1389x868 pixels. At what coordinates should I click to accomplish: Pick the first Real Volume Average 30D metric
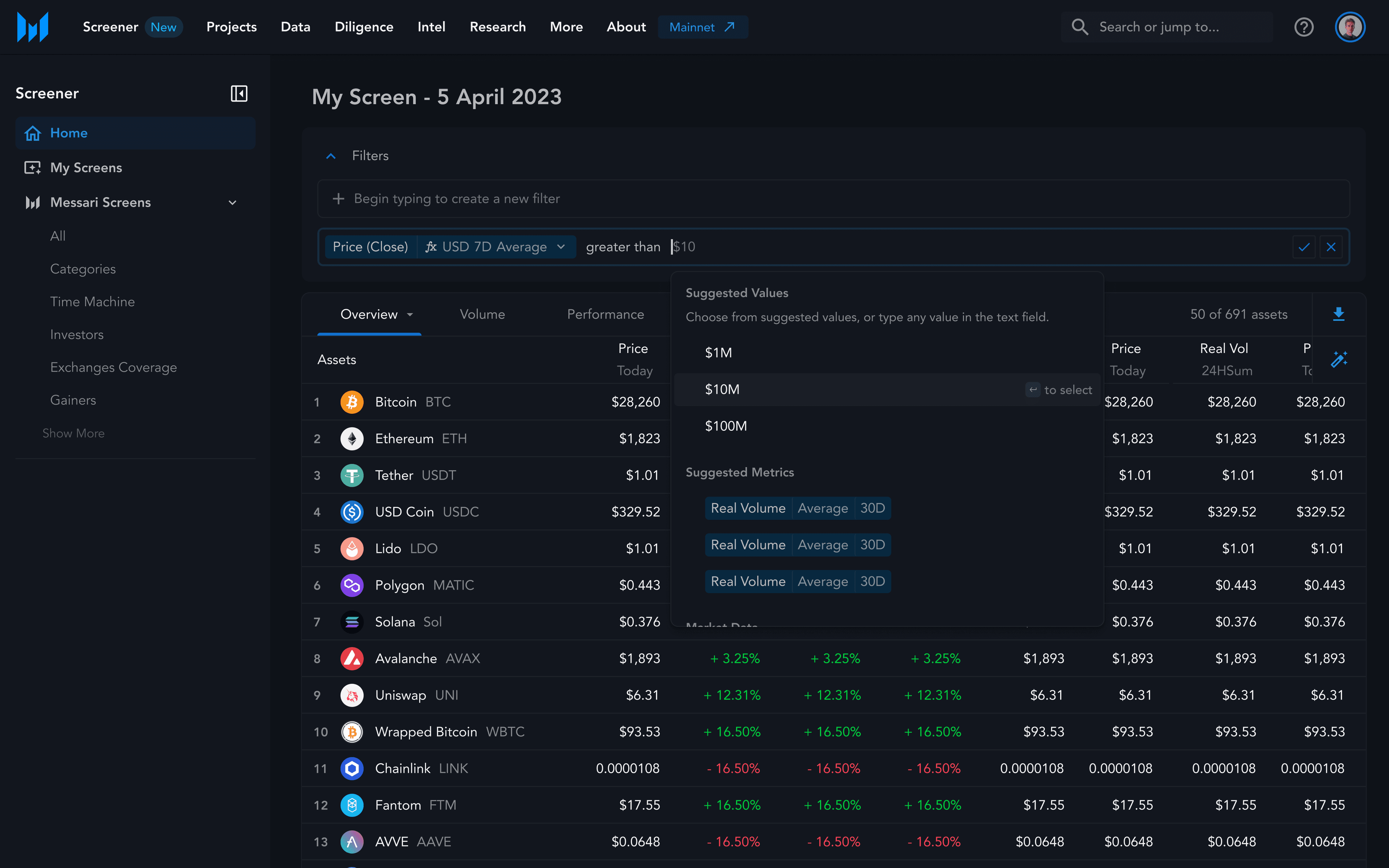(797, 508)
